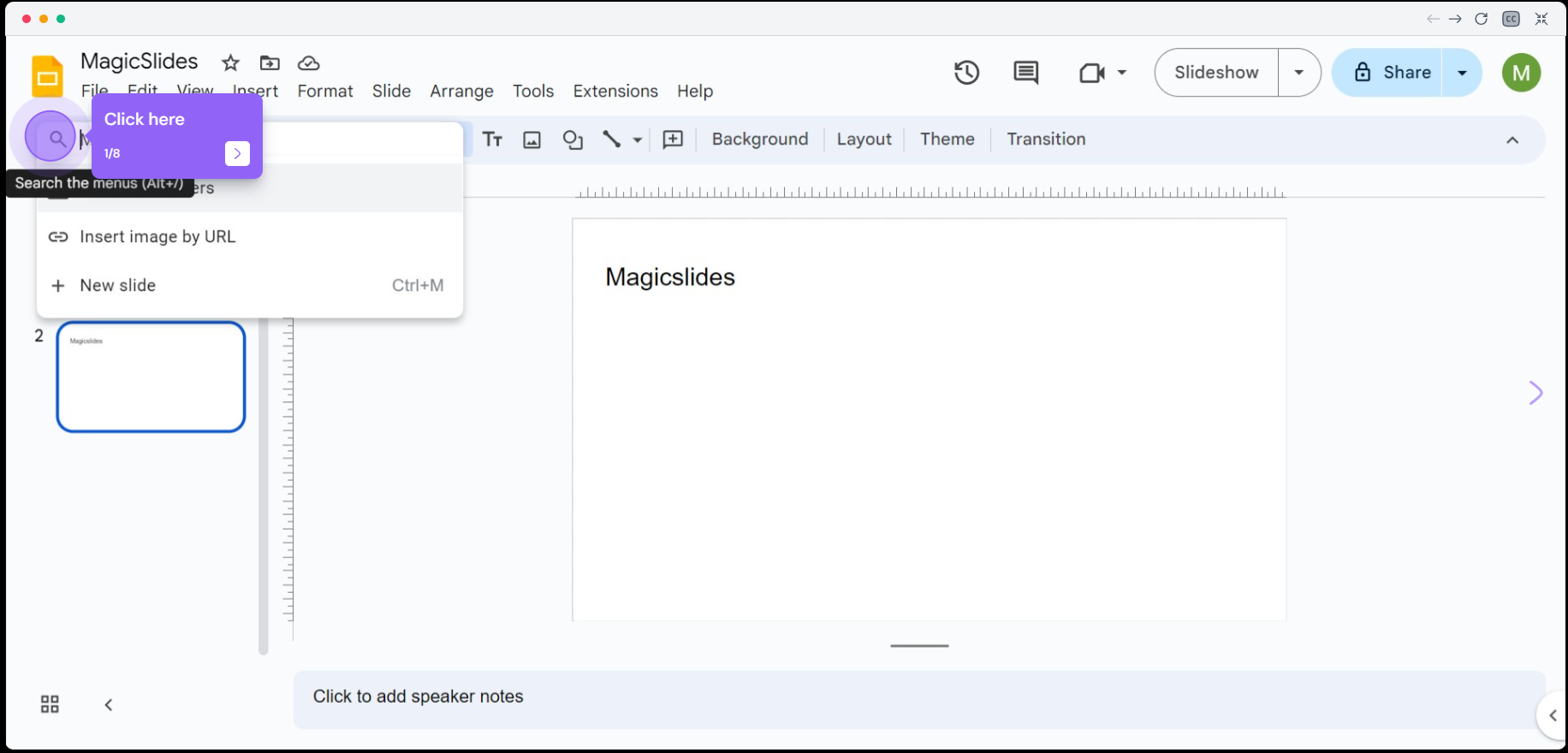1568x753 pixels.
Task: Open the Theme panel
Action: click(x=947, y=139)
